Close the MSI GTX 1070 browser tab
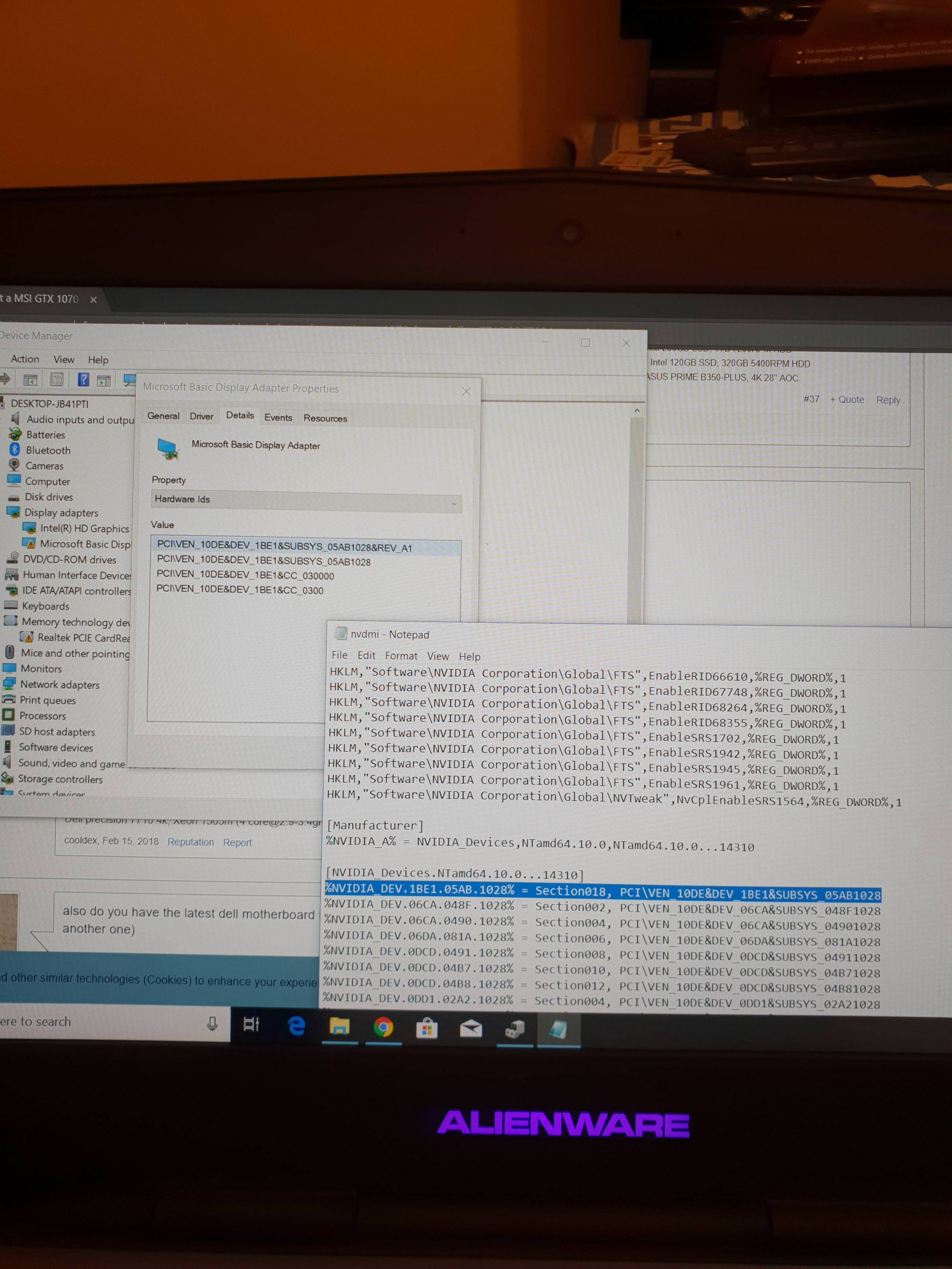This screenshot has height=1269, width=952. (93, 299)
